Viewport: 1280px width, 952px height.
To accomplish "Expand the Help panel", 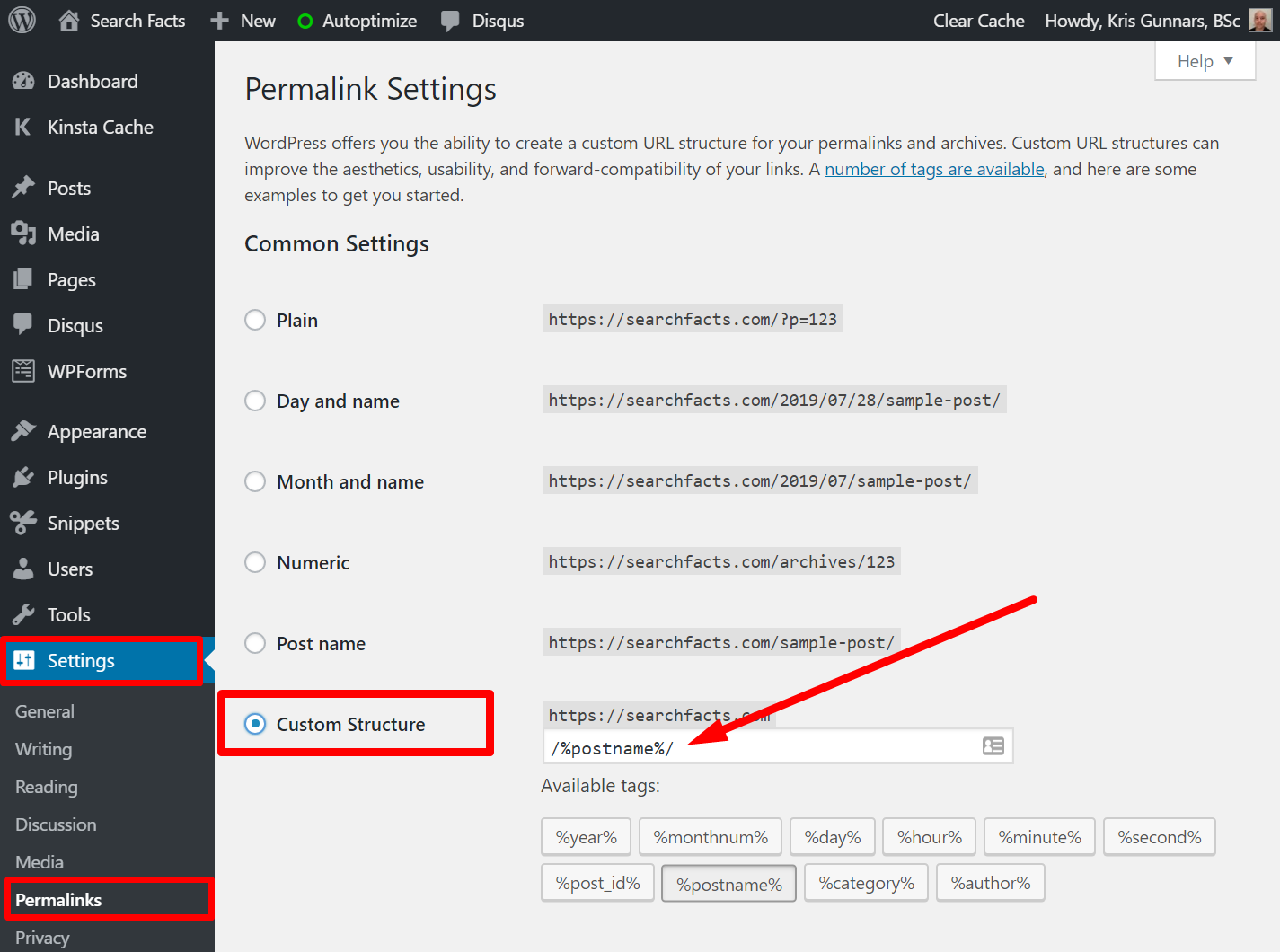I will (x=1205, y=60).
